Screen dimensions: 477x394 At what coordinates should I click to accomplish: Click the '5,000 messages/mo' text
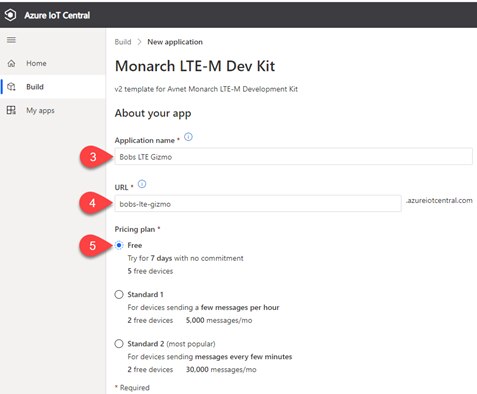[x=219, y=320]
